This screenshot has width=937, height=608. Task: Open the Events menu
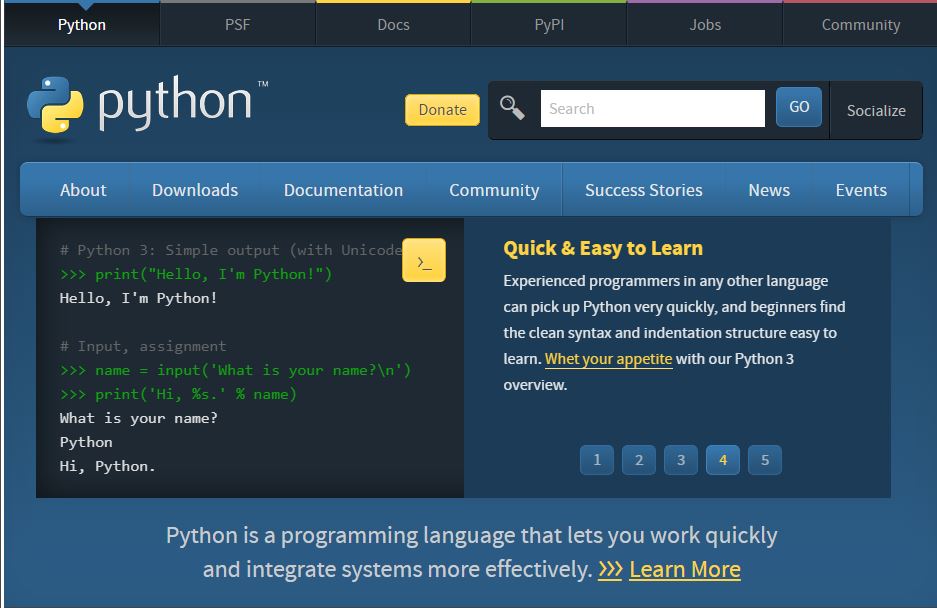pyautogui.click(x=861, y=190)
